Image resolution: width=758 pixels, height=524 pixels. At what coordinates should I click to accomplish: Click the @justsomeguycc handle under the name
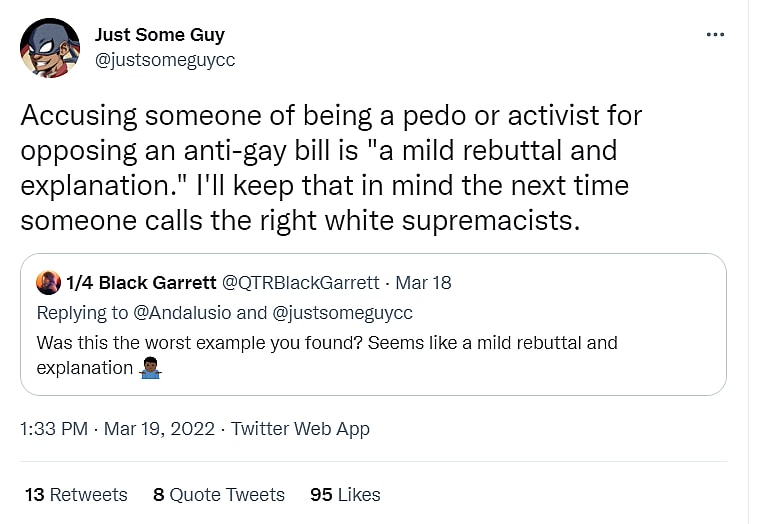165,60
